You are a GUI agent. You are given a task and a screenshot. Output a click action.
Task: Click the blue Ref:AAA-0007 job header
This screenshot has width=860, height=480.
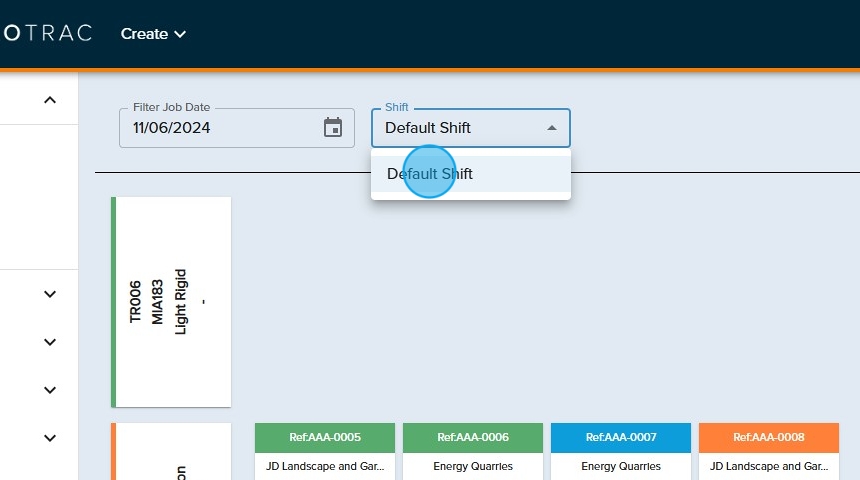click(x=621, y=437)
